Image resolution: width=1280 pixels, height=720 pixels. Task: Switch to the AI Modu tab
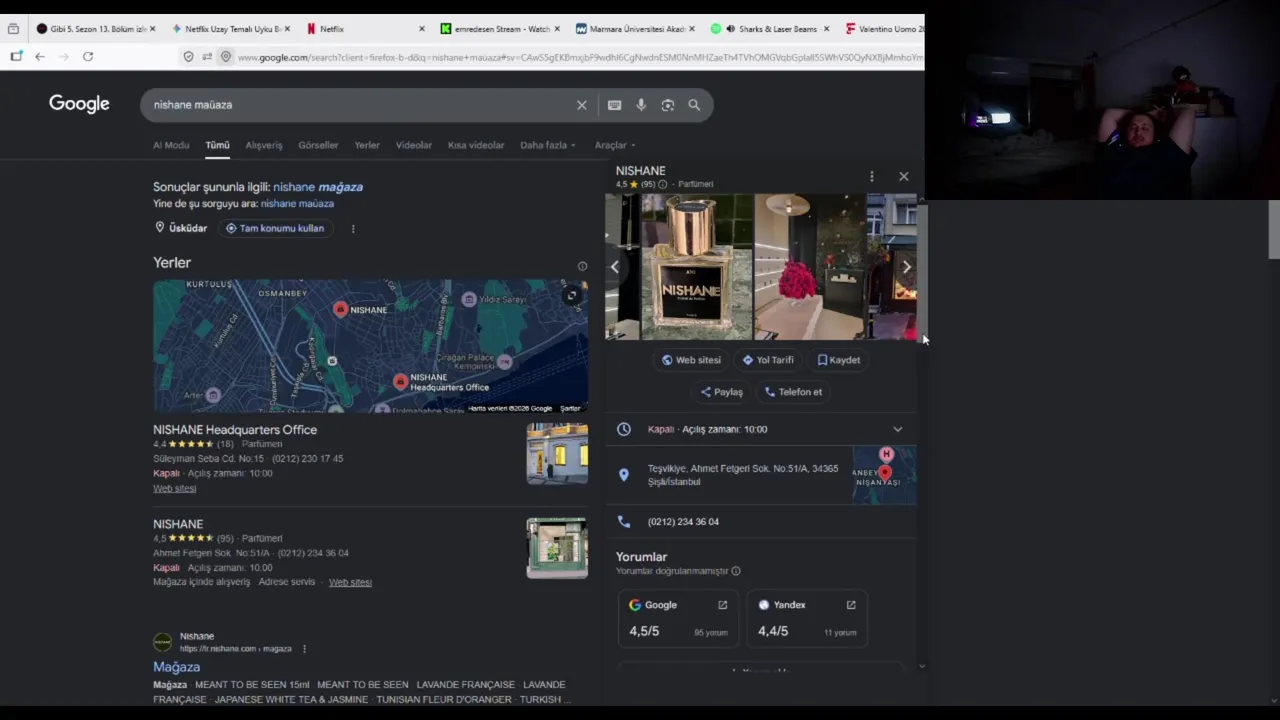(171, 145)
